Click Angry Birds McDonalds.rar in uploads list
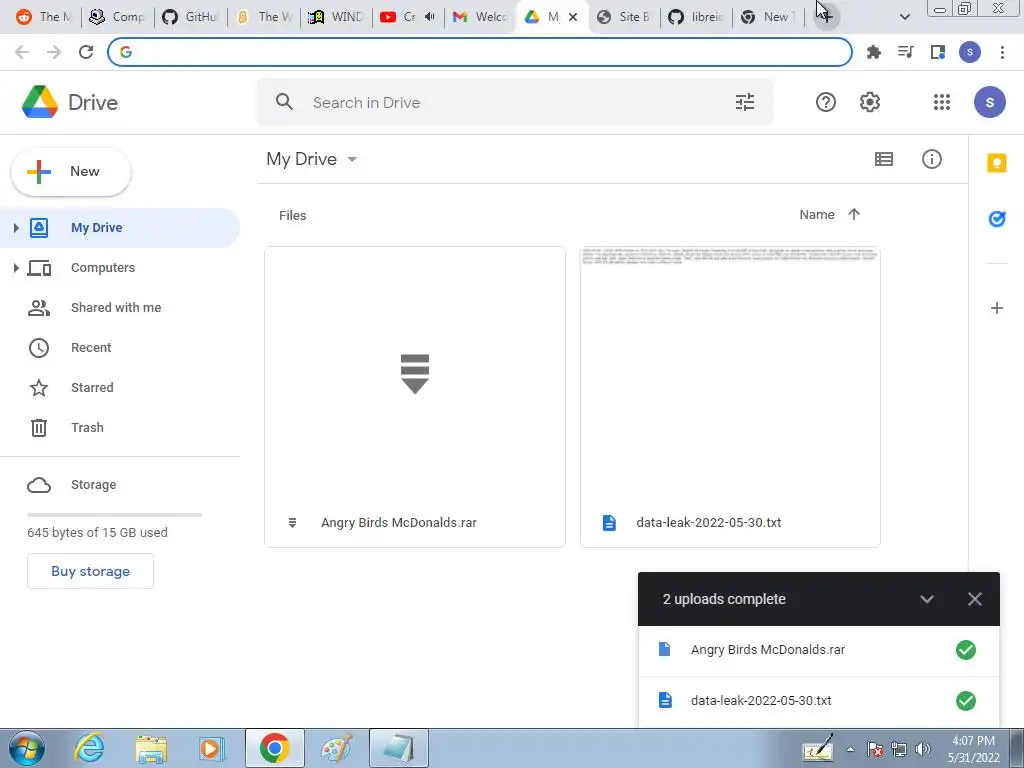The width and height of the screenshot is (1024, 768). point(818,650)
